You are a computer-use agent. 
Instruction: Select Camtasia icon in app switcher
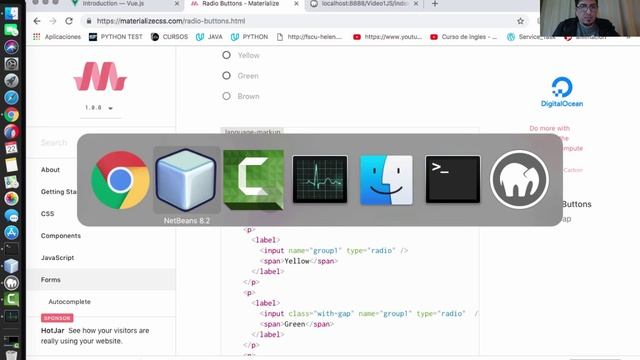click(x=253, y=180)
